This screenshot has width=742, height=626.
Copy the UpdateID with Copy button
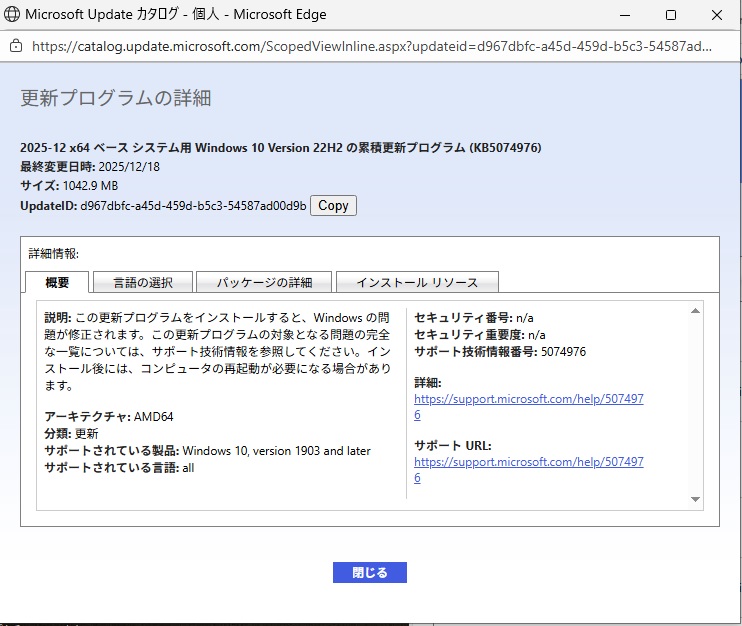pos(333,205)
